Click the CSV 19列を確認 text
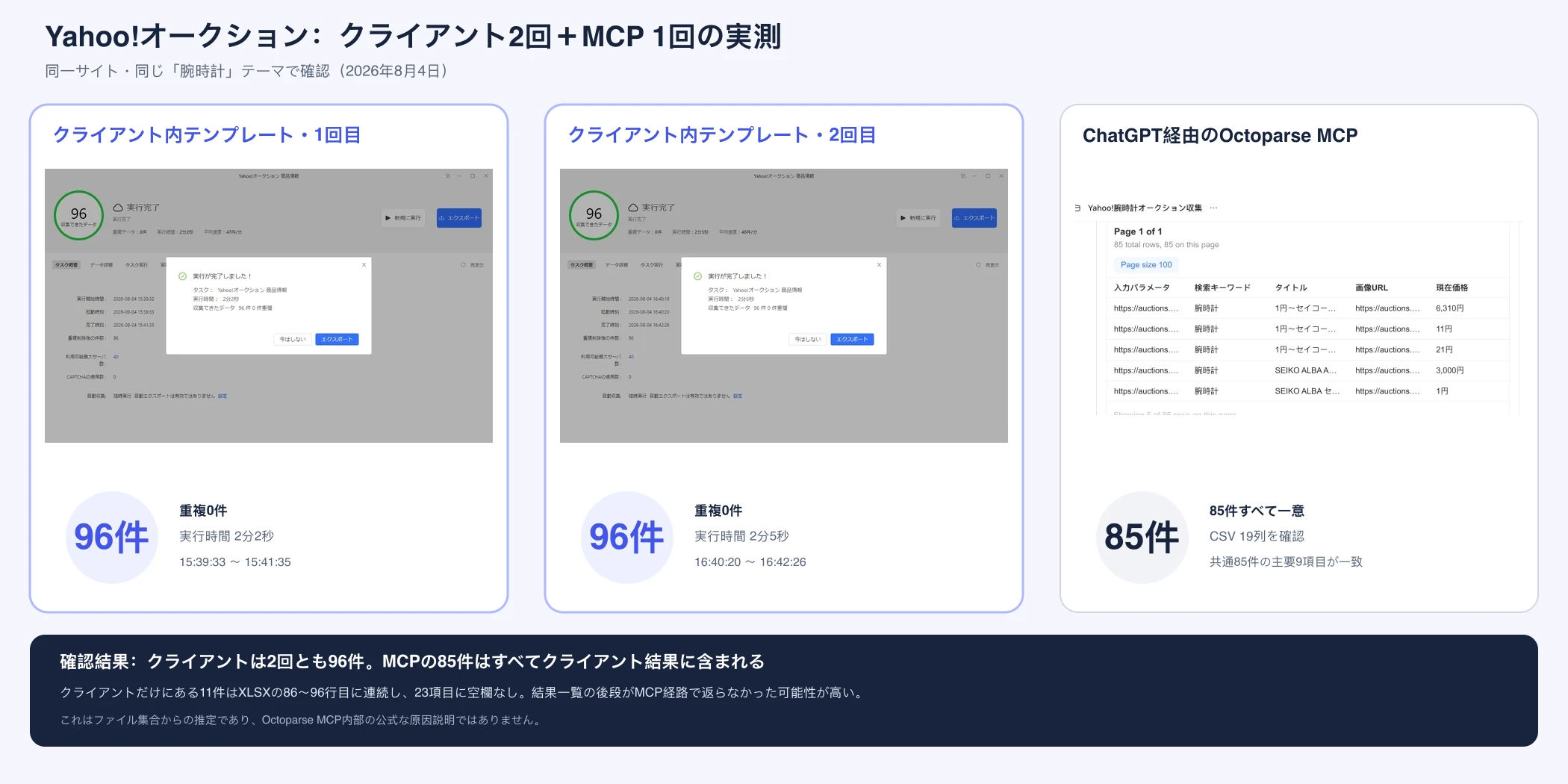This screenshot has width=1568, height=784. (1257, 536)
